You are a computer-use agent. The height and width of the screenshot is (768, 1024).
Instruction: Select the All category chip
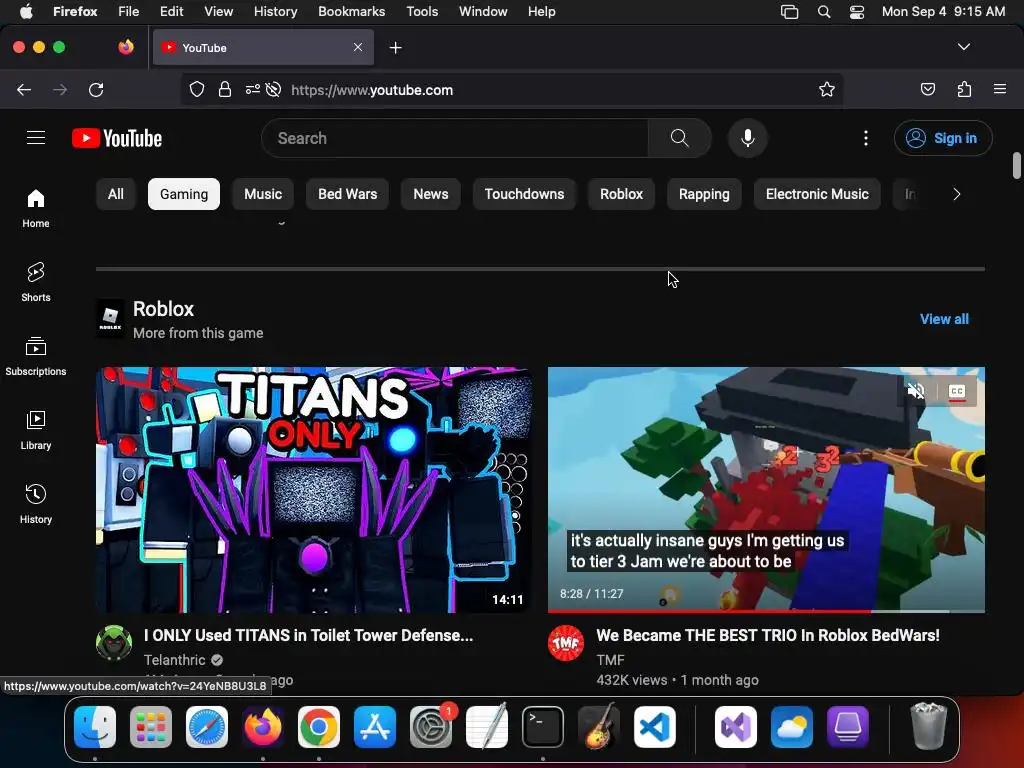click(116, 194)
